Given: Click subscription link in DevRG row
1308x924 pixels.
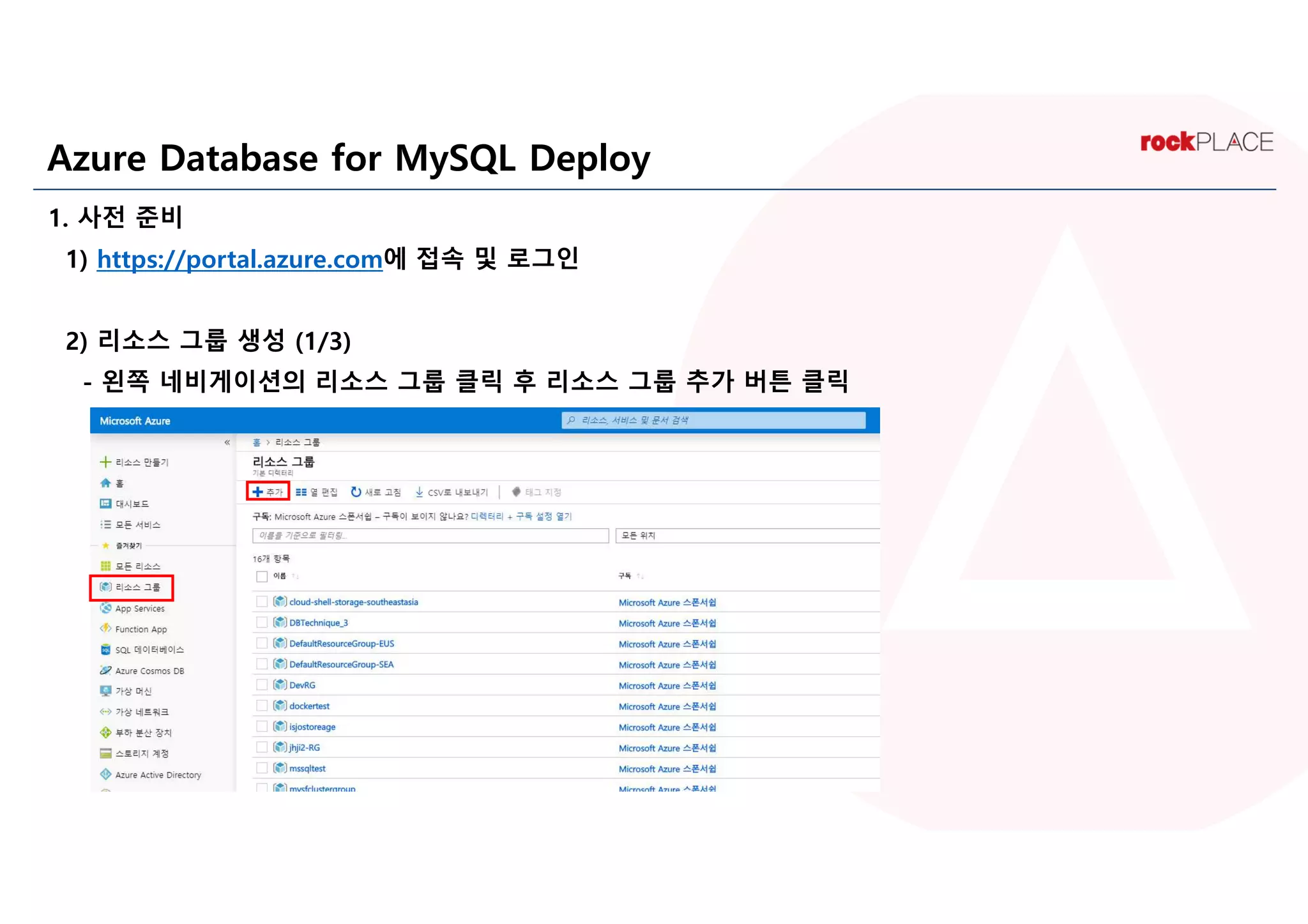Looking at the screenshot, I should coord(667,685).
